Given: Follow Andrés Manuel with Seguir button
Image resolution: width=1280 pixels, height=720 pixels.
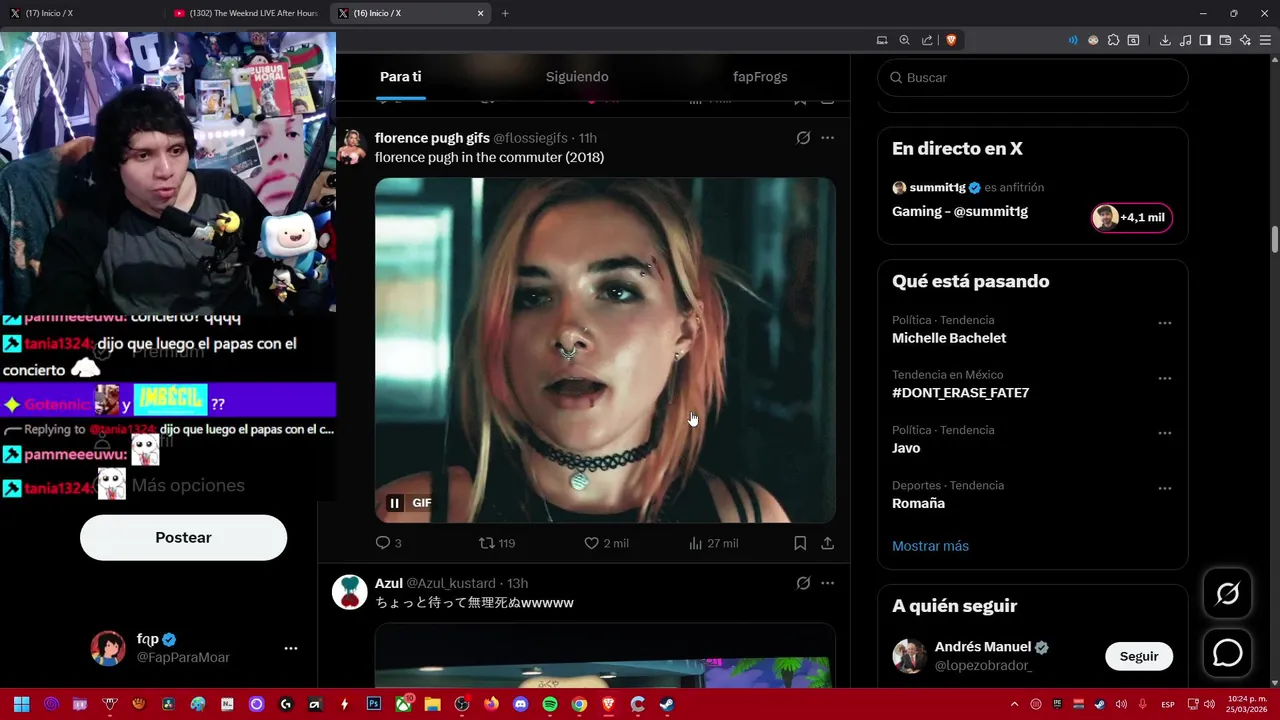Looking at the screenshot, I should tap(1139, 656).
